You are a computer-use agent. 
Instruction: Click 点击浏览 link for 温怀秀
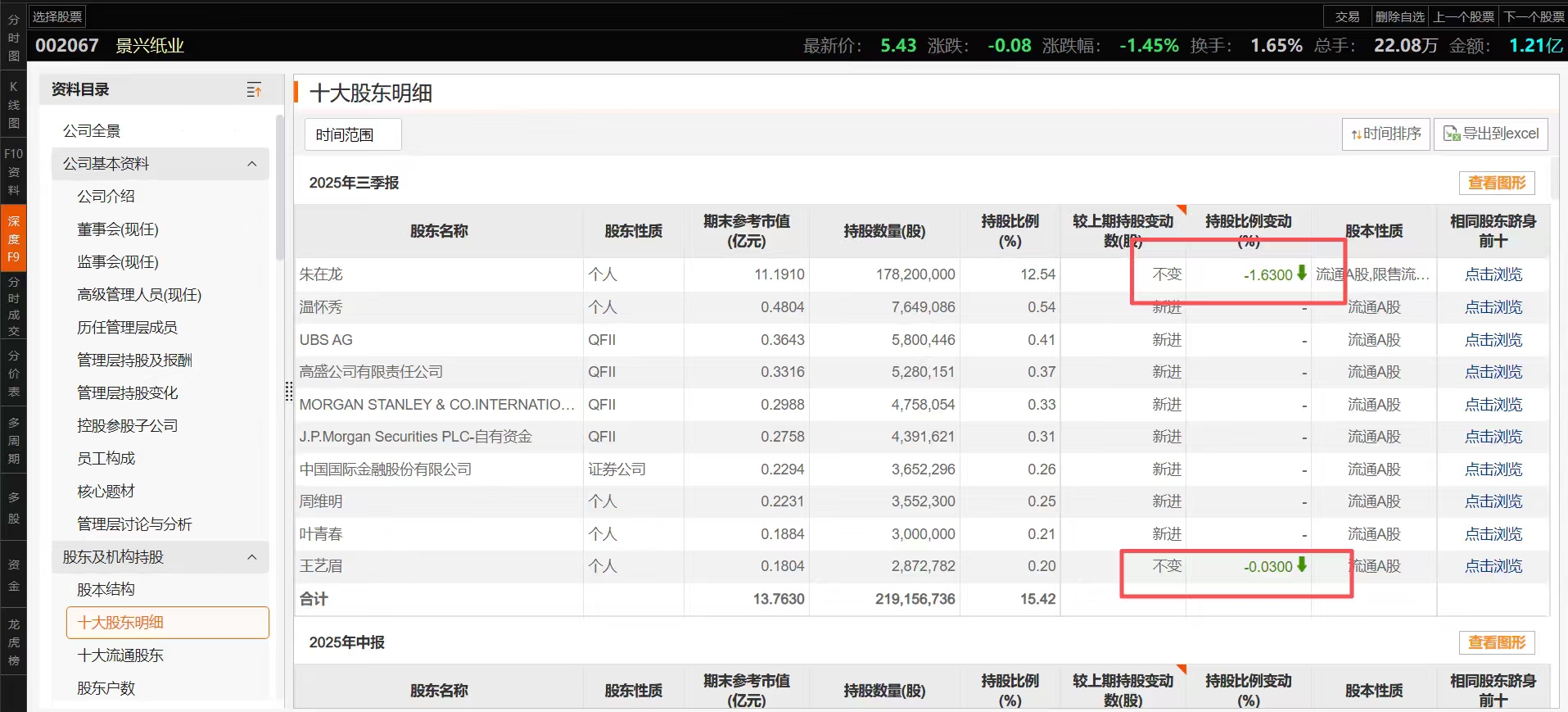coord(1493,307)
